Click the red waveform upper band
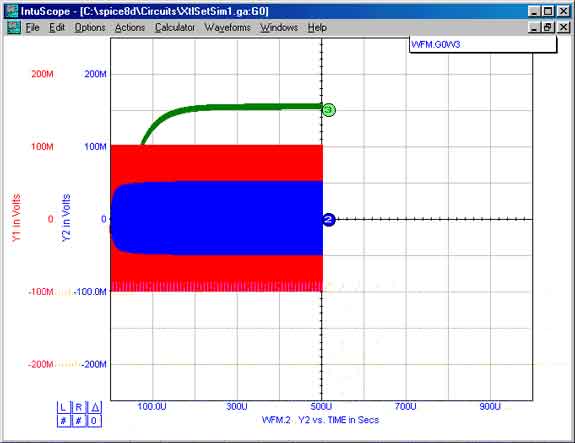The image size is (575, 443). coord(216,163)
